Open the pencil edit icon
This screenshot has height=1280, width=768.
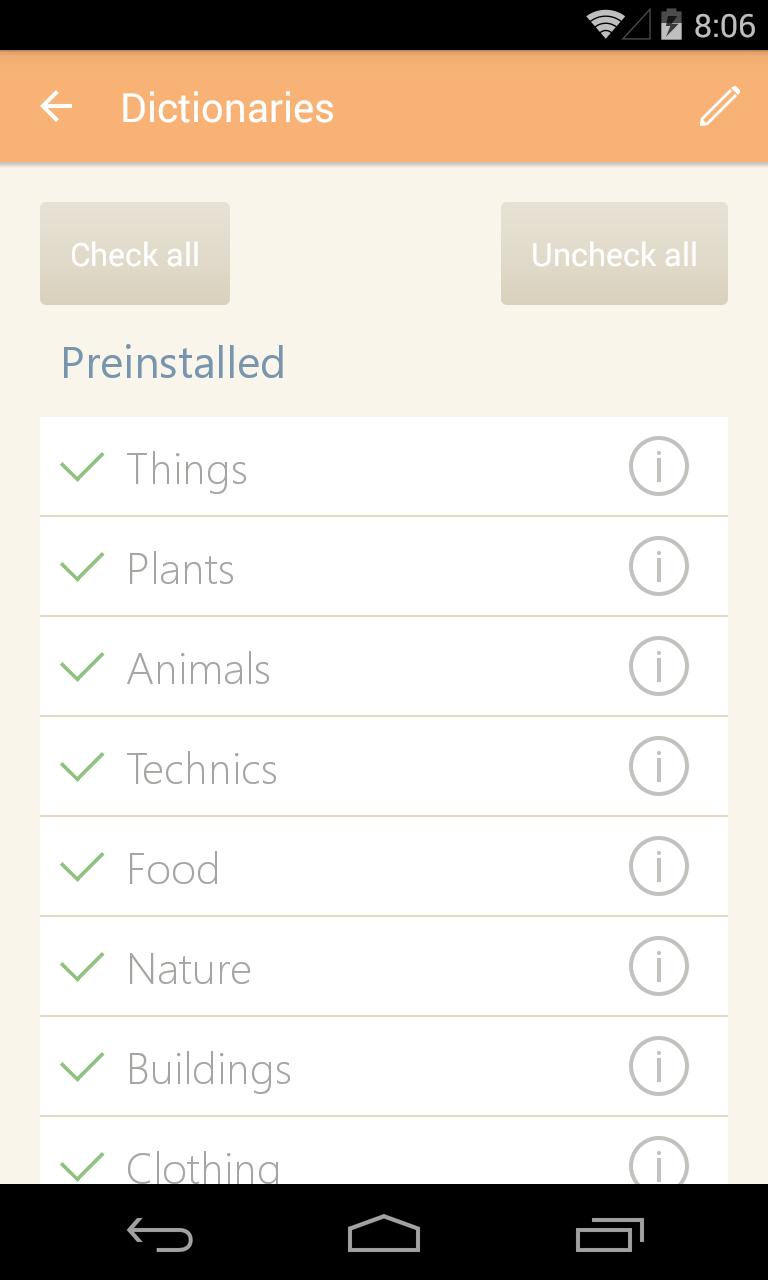tap(719, 107)
